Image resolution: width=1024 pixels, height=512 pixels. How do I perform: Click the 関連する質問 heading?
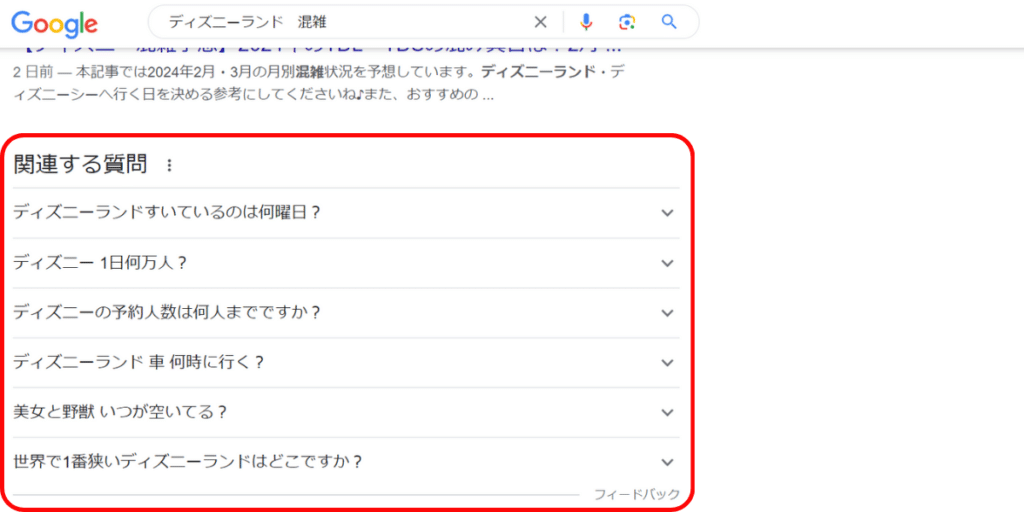(80, 165)
